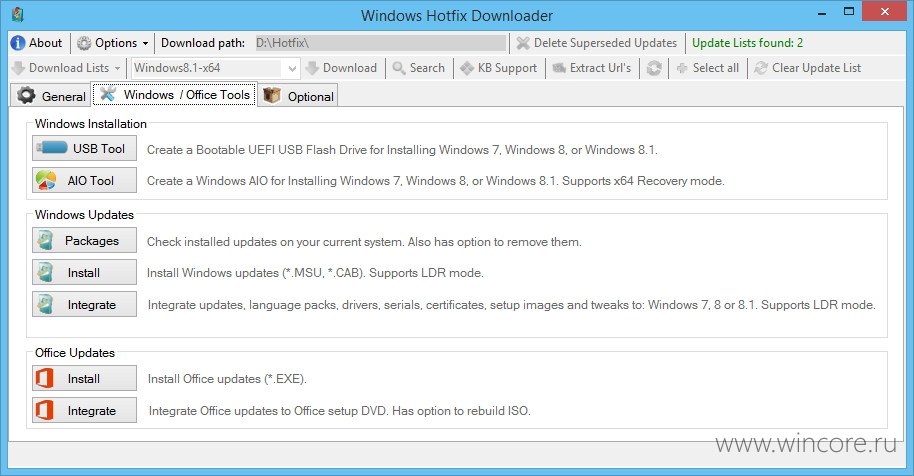
Task: Click the Download path: label
Action: coord(203,43)
